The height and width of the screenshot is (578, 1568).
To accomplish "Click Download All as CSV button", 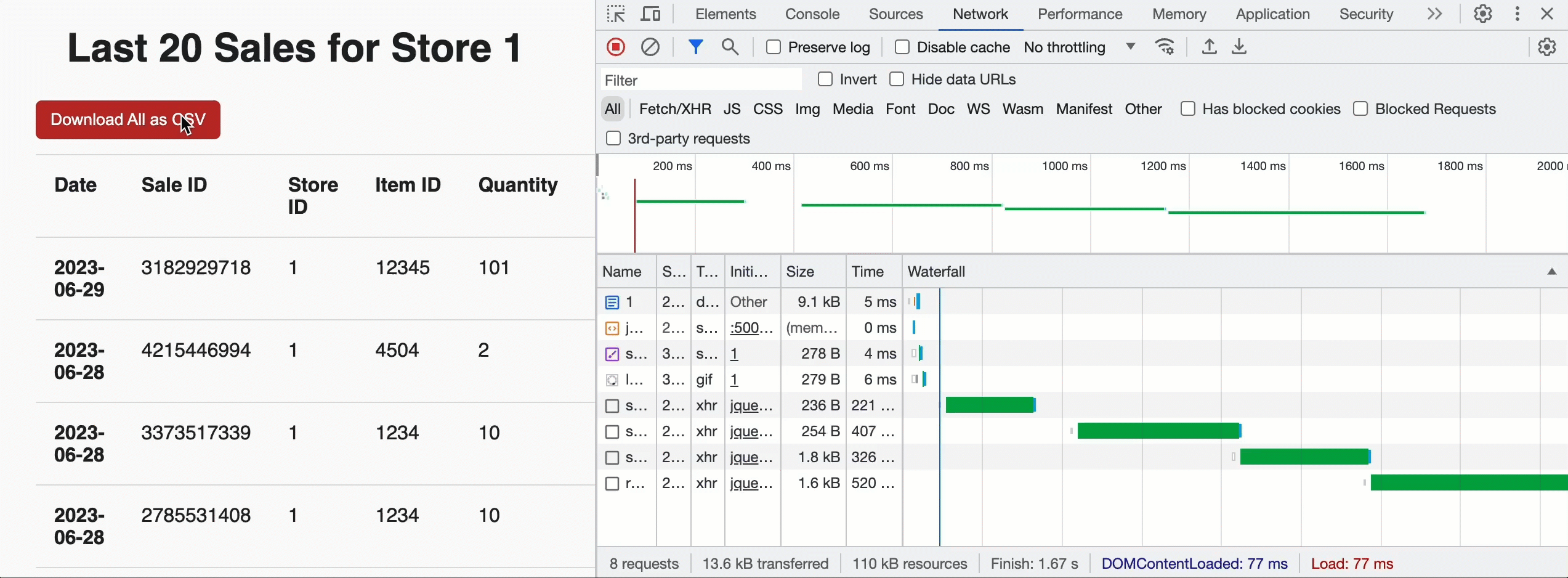I will tap(128, 120).
